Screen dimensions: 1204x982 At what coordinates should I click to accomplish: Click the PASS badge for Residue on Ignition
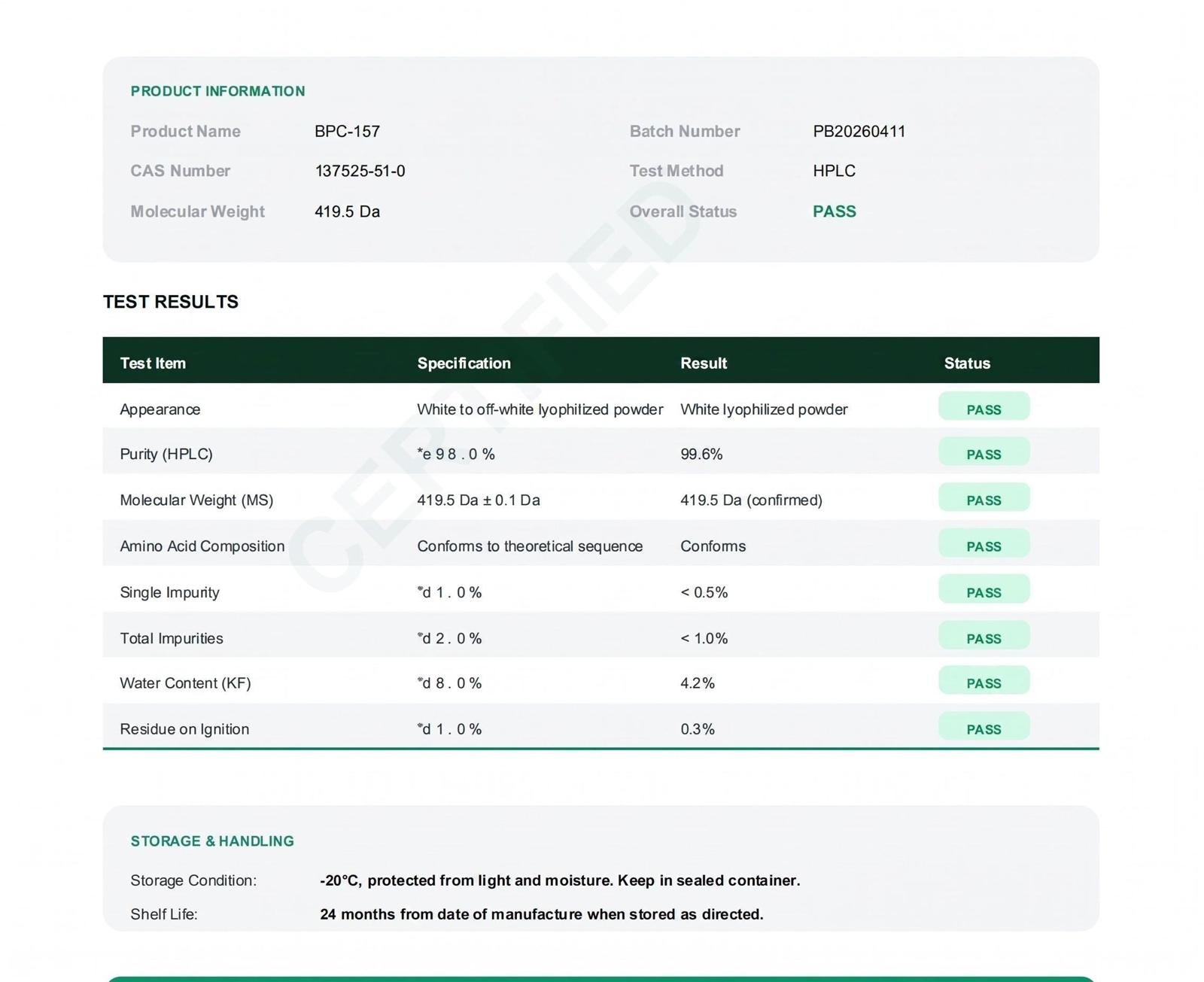[x=984, y=727]
